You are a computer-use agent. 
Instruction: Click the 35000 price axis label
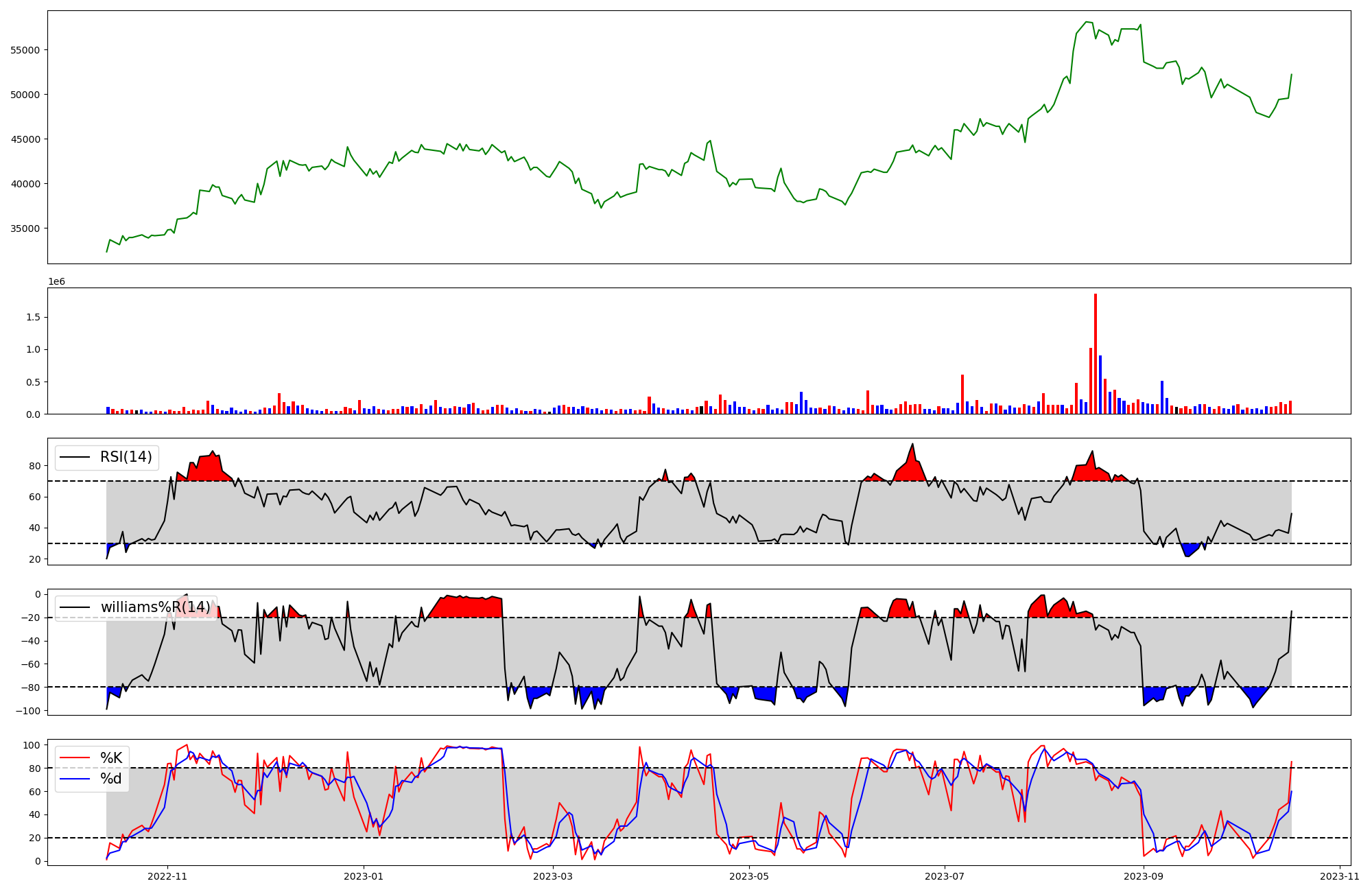pos(25,228)
